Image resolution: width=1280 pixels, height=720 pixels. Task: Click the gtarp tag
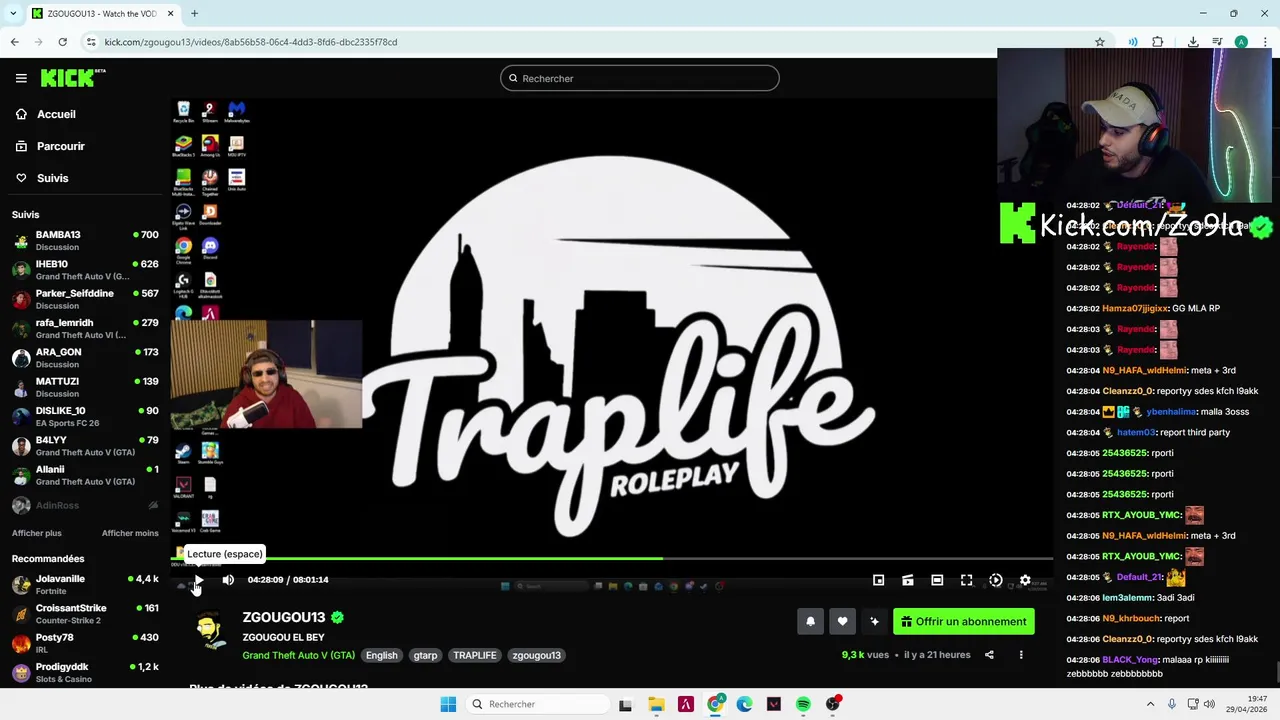(425, 655)
